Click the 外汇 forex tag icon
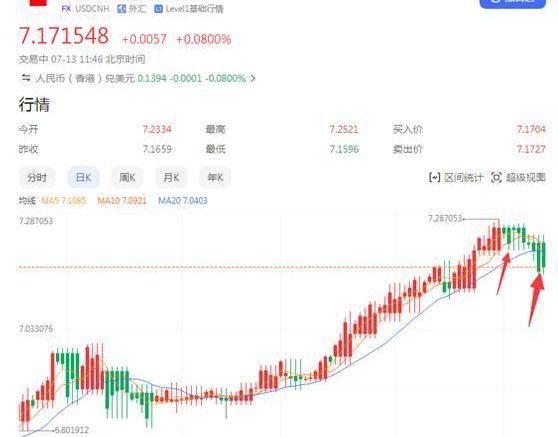This screenshot has height=437, width=558. [x=122, y=9]
